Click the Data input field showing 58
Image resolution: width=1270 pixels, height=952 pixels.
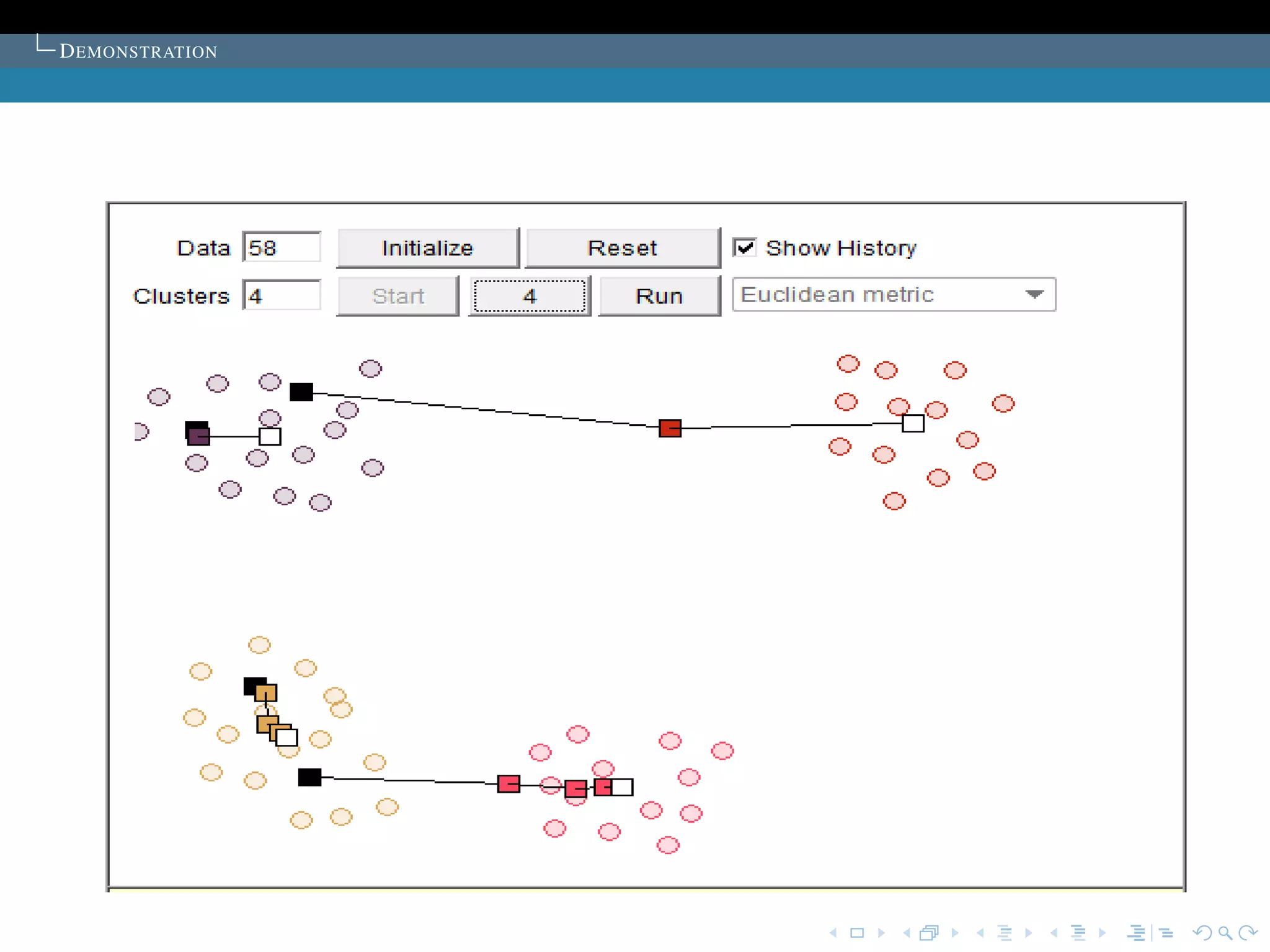282,248
